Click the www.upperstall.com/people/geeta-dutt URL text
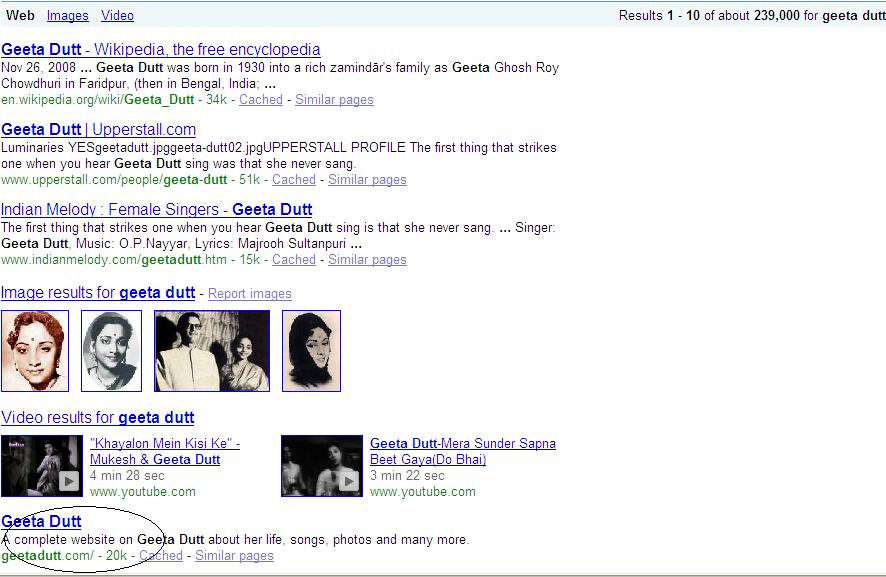 click(114, 180)
